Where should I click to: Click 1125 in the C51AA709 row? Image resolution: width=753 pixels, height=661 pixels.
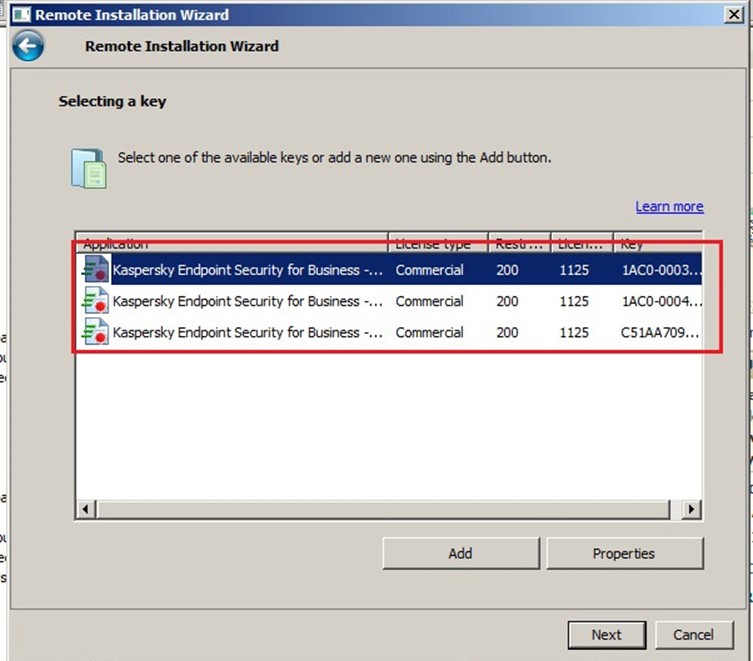(574, 332)
